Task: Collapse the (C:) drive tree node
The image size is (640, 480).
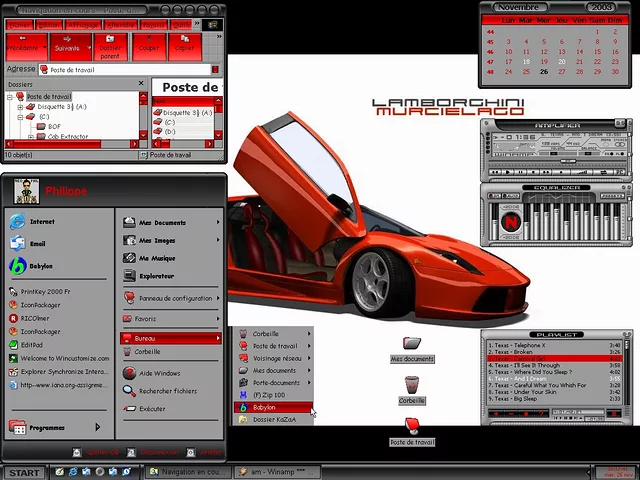Action: click(19, 117)
